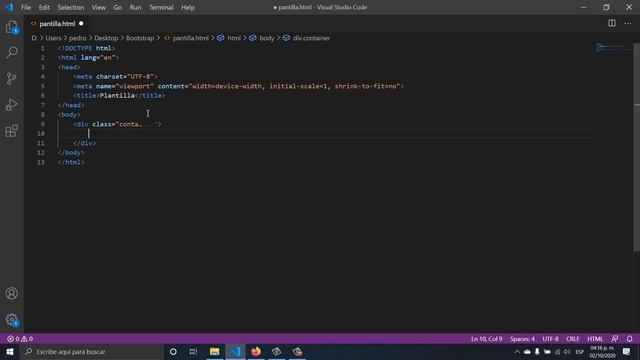
Task: Open the Manage gear icon
Action: pos(11,320)
